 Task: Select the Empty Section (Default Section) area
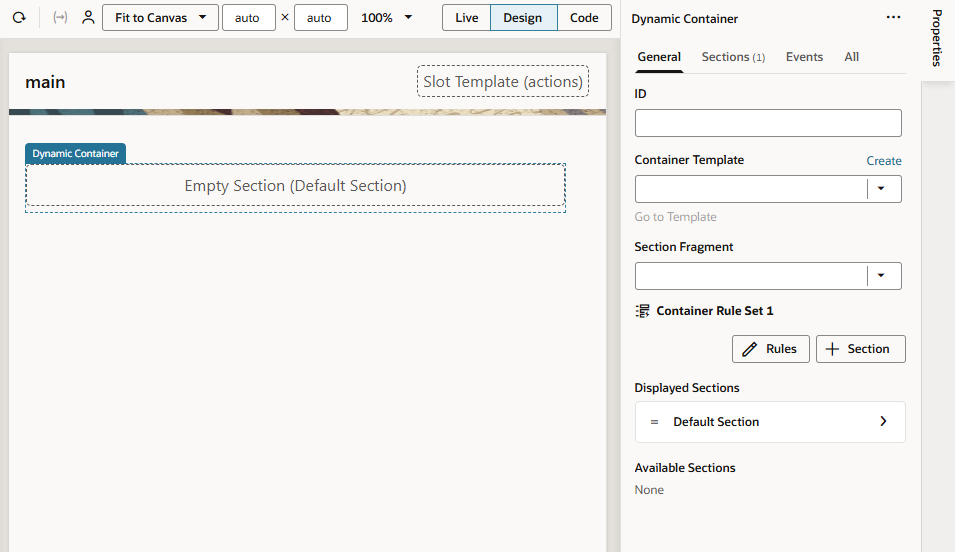(x=295, y=186)
